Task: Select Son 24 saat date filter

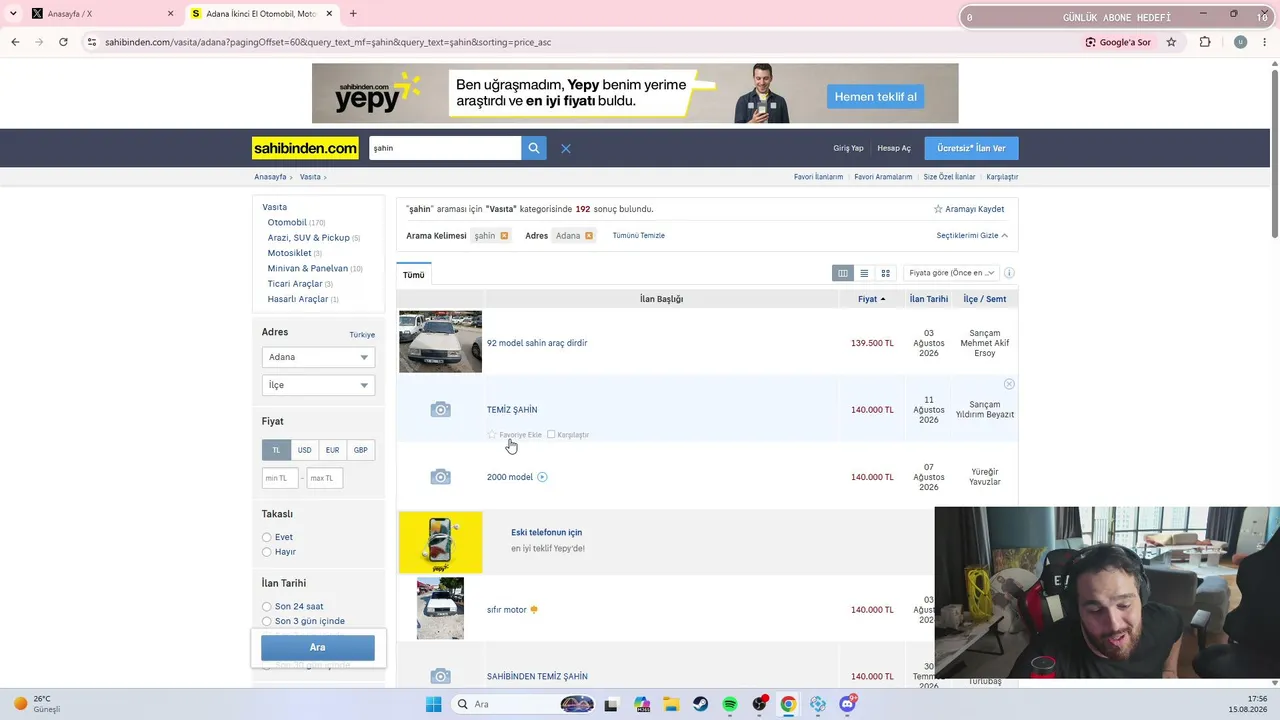Action: (x=267, y=607)
